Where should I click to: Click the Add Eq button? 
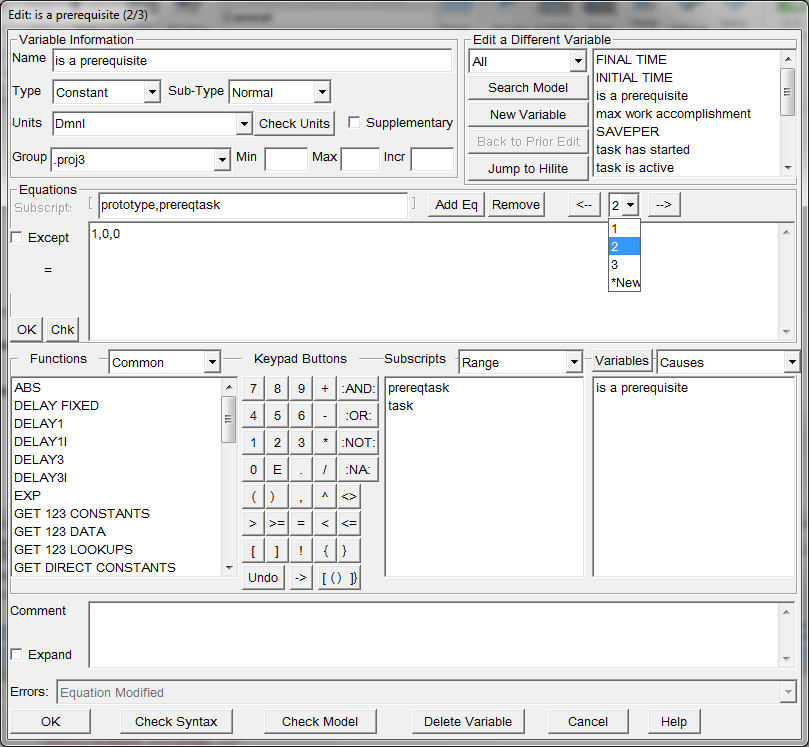[x=456, y=205]
